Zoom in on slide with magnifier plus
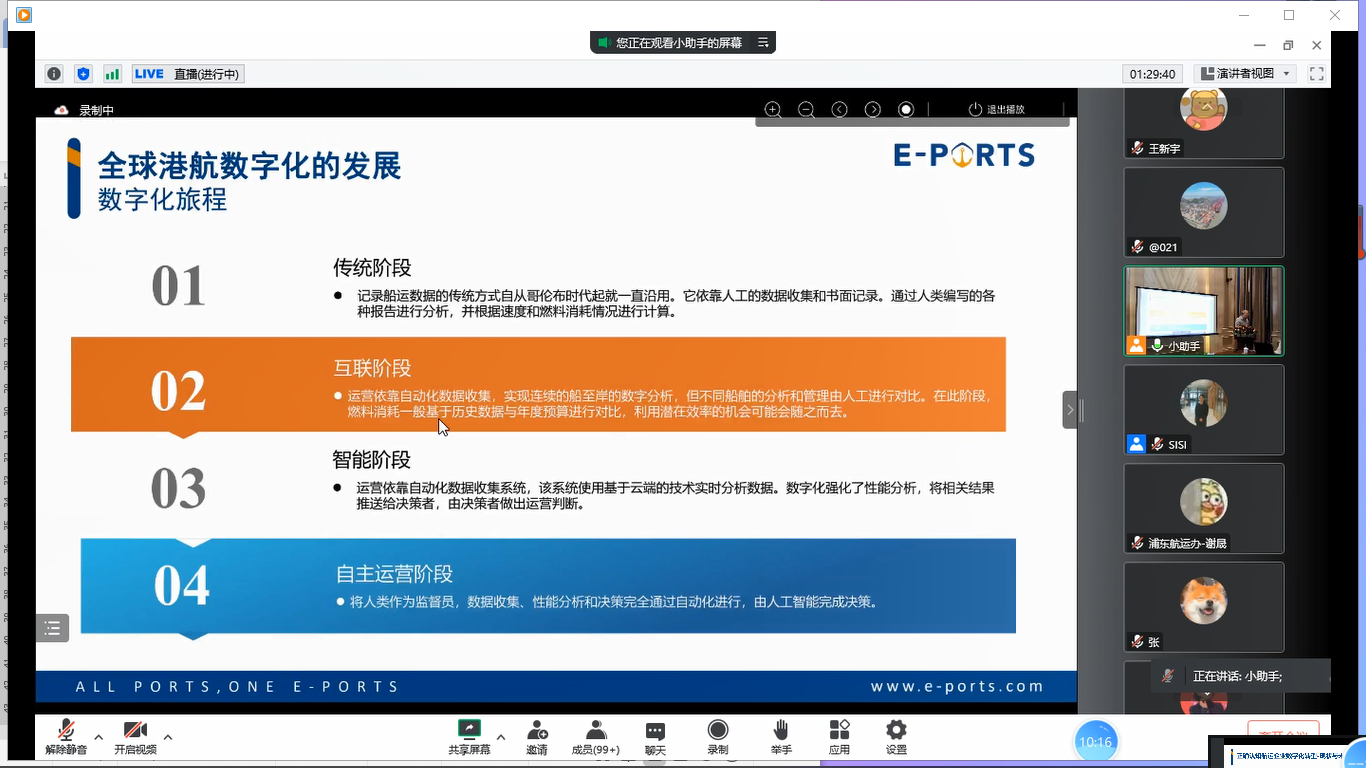Image resolution: width=1366 pixels, height=768 pixels. pyautogui.click(x=772, y=109)
